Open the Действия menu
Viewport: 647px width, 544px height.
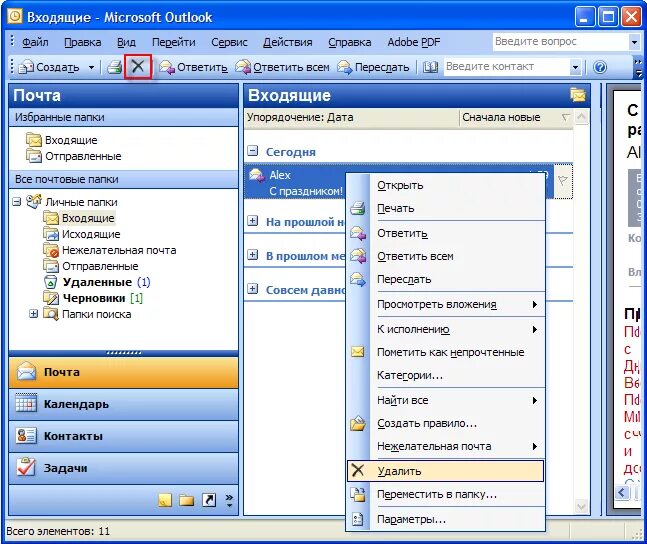tap(288, 42)
